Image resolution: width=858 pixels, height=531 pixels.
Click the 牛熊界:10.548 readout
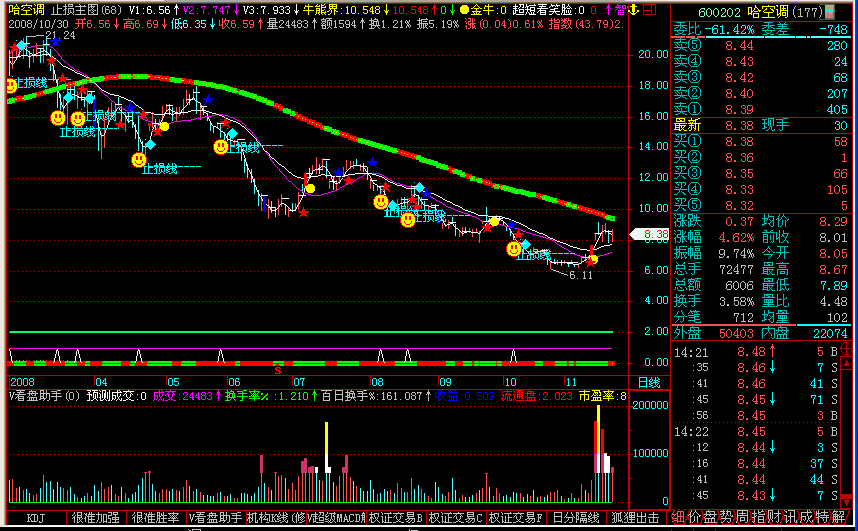pyautogui.click(x=341, y=10)
